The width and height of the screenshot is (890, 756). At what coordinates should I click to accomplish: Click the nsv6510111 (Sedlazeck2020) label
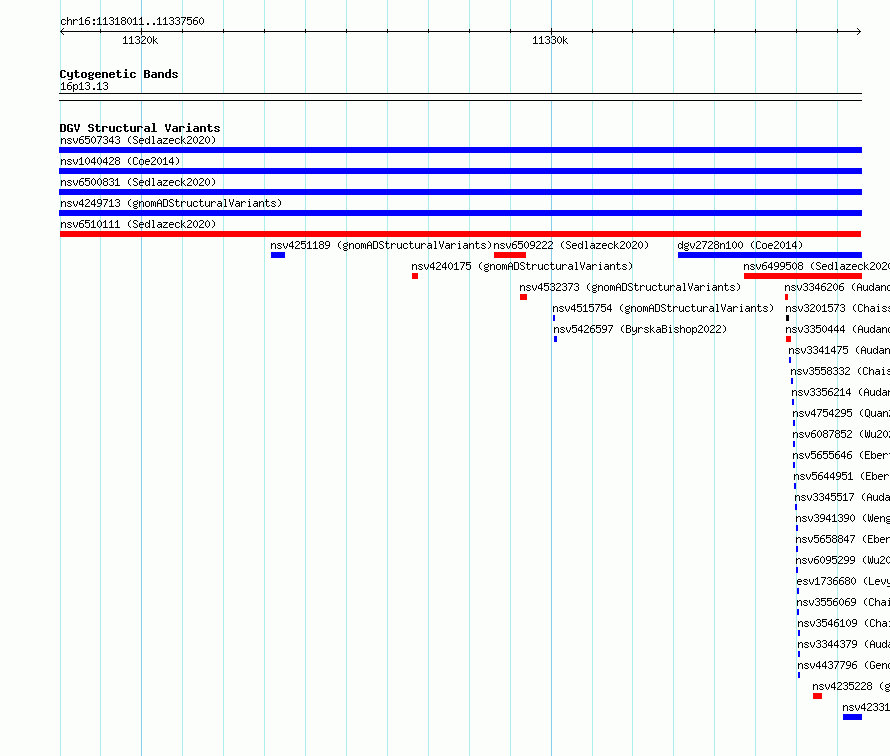tap(138, 224)
